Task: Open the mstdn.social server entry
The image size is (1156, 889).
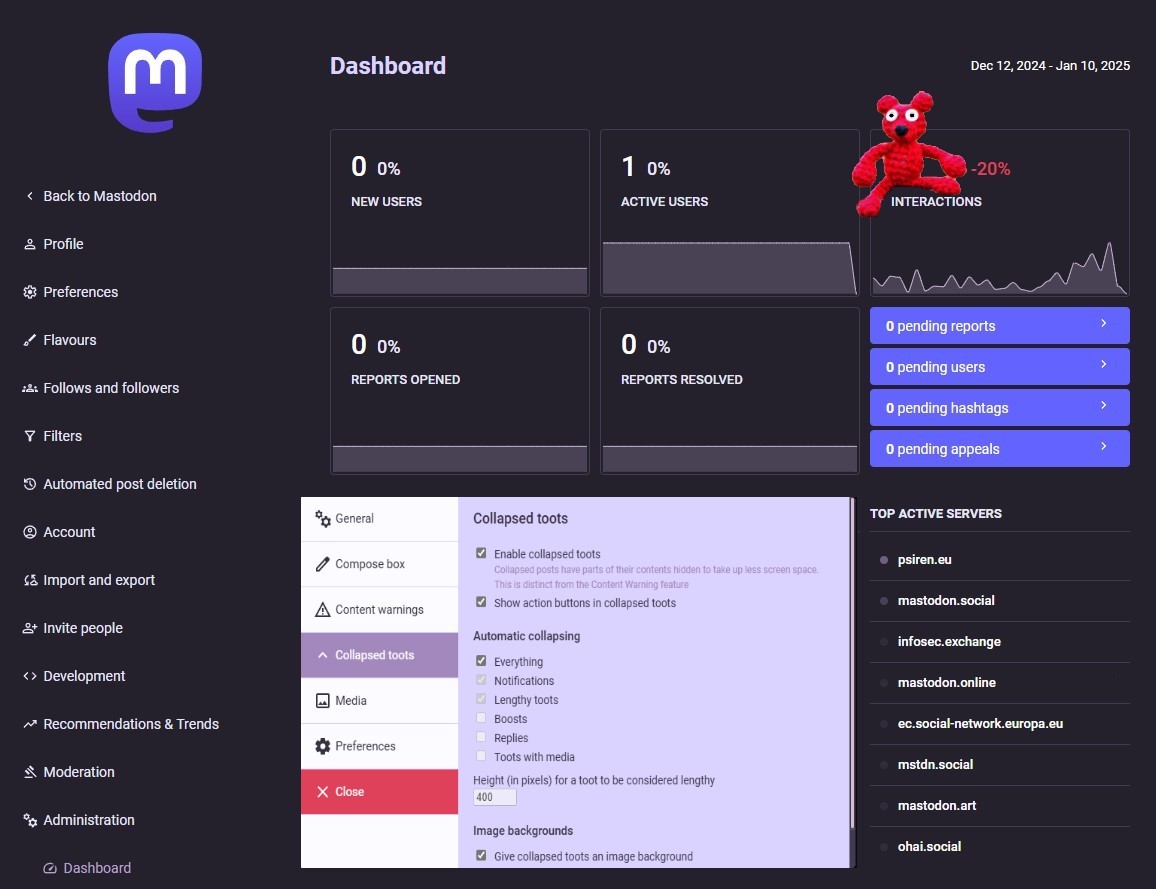Action: [1000, 765]
